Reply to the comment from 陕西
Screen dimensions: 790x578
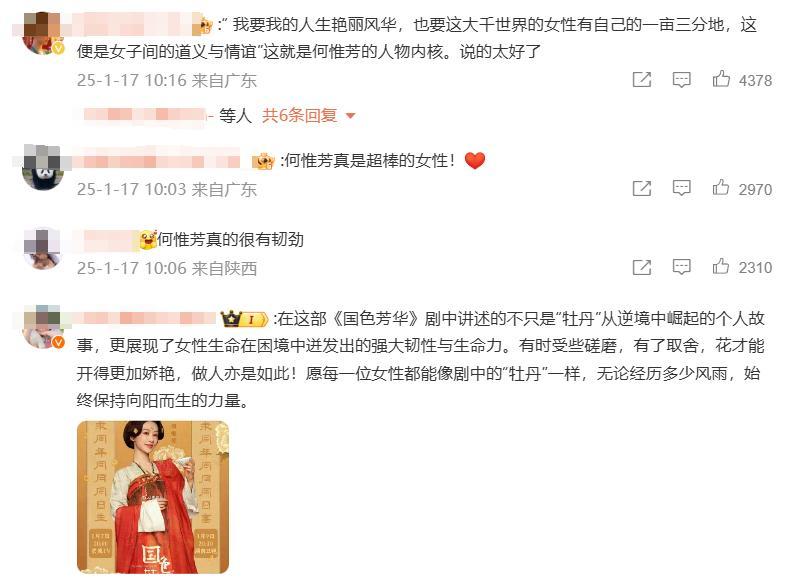681,267
